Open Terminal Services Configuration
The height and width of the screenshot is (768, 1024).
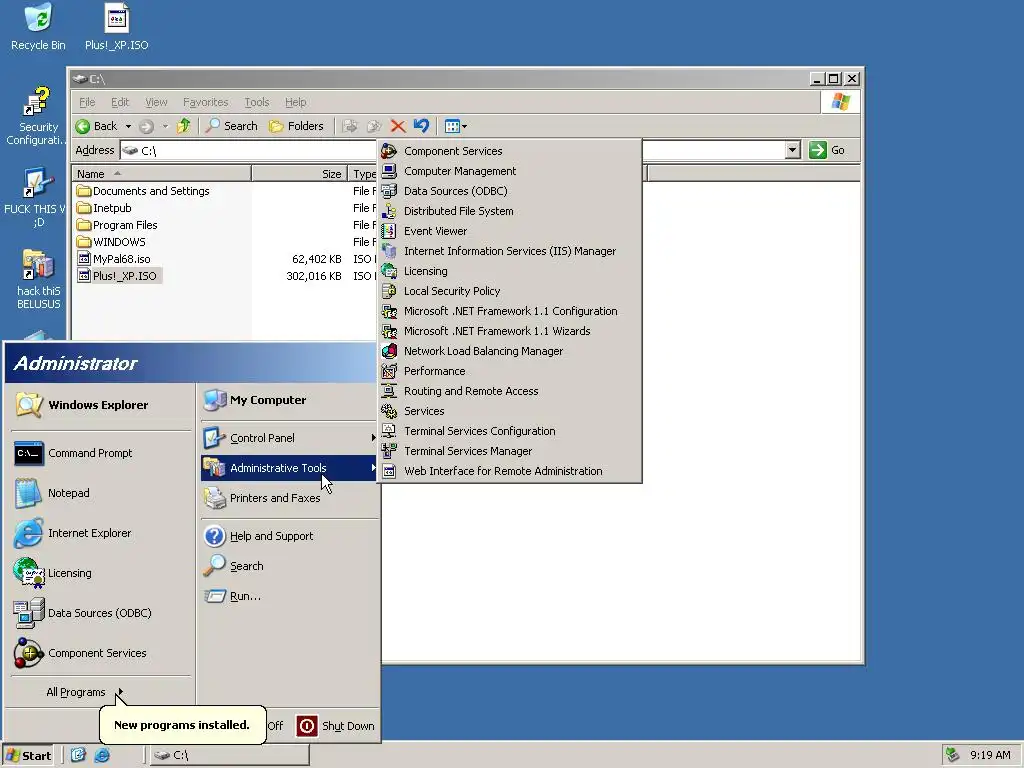509,431
